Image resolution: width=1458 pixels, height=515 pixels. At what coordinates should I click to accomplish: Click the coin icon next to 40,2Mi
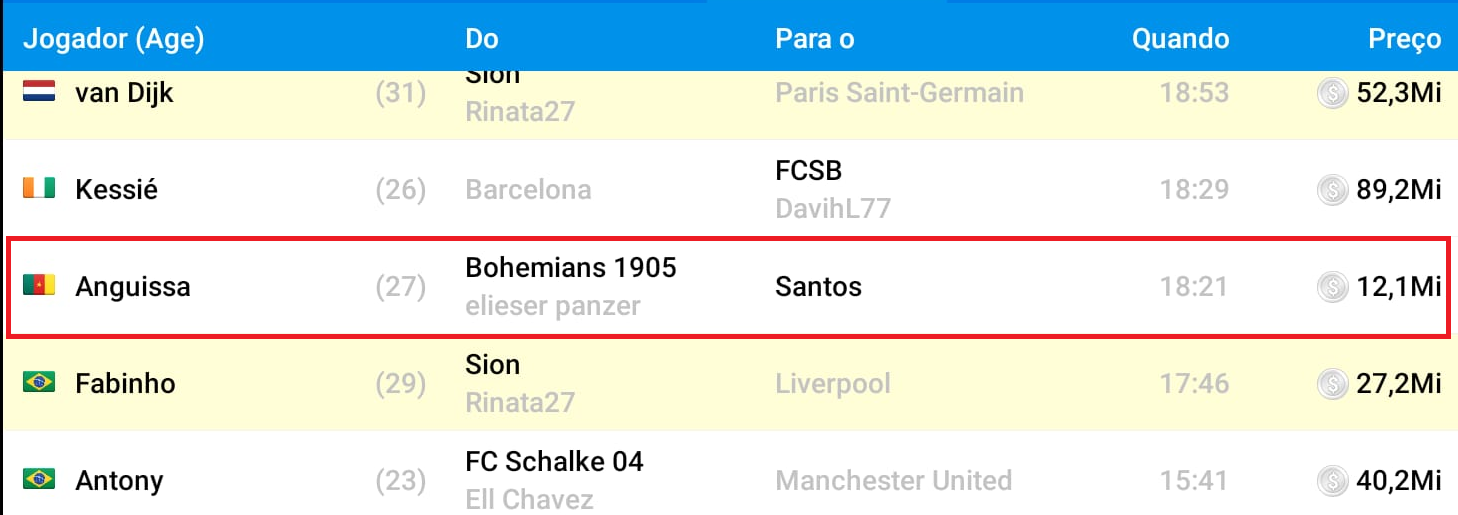[x=1332, y=480]
